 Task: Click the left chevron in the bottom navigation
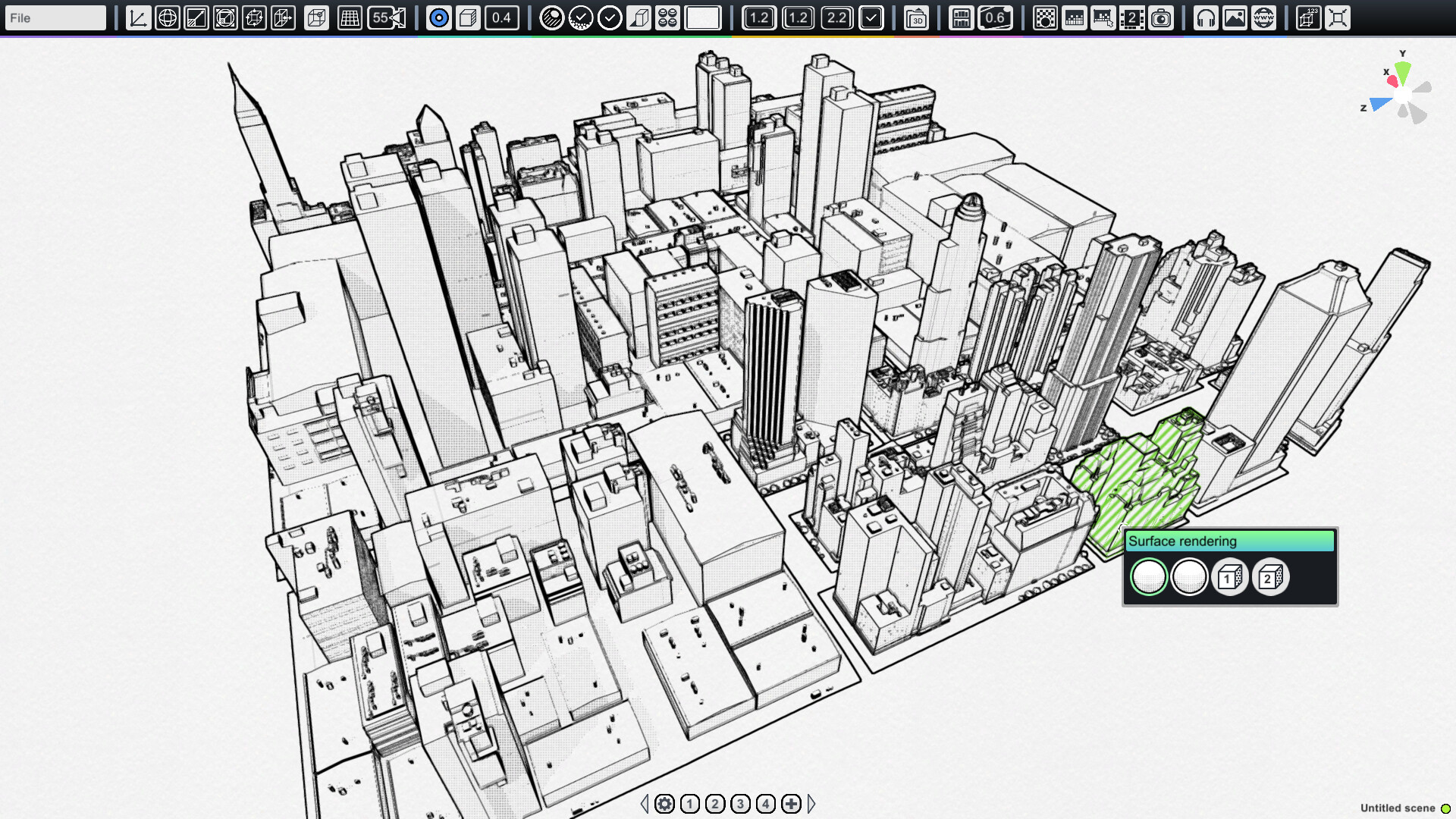click(x=646, y=803)
